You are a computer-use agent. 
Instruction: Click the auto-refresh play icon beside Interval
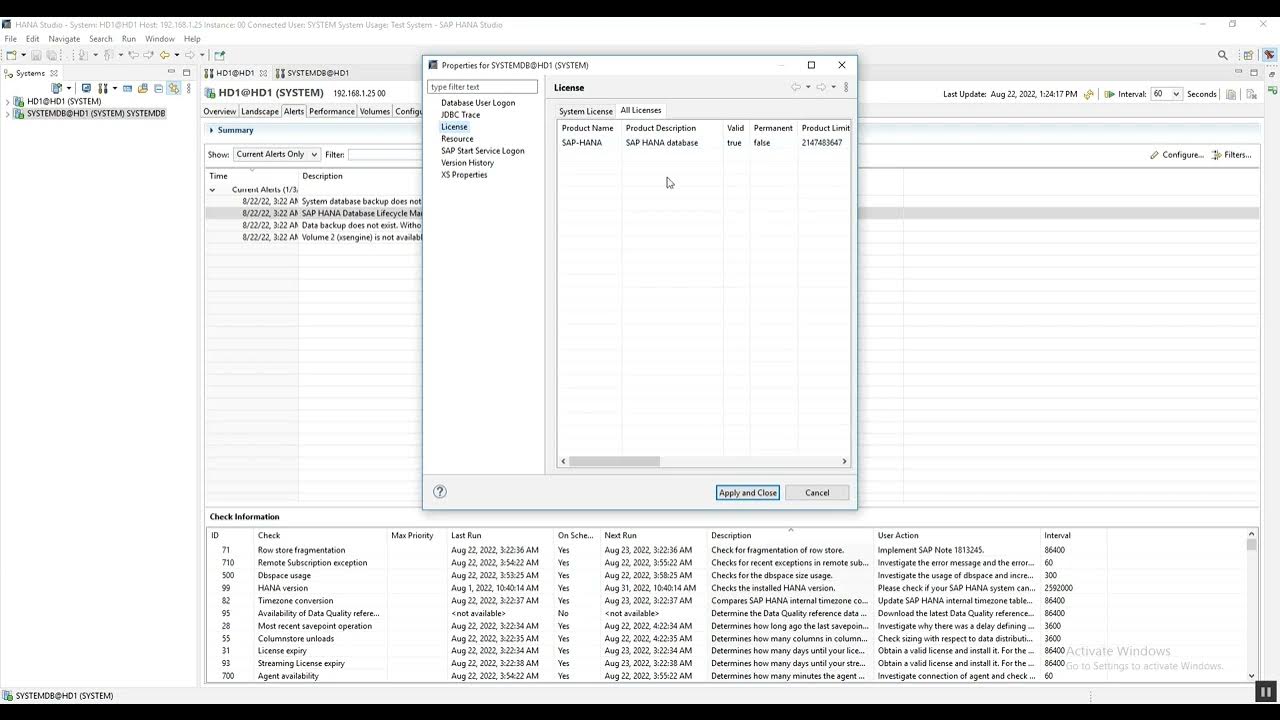(1109, 94)
